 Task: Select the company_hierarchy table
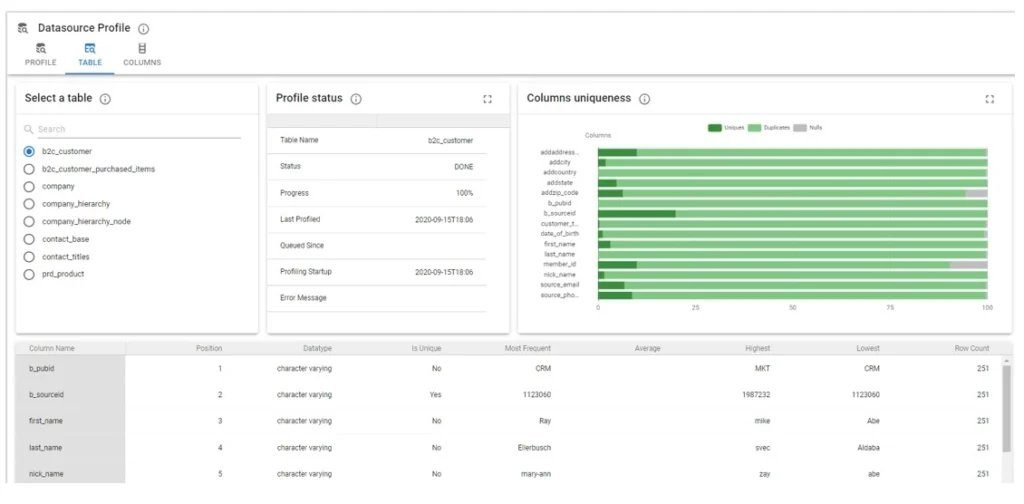(x=29, y=204)
